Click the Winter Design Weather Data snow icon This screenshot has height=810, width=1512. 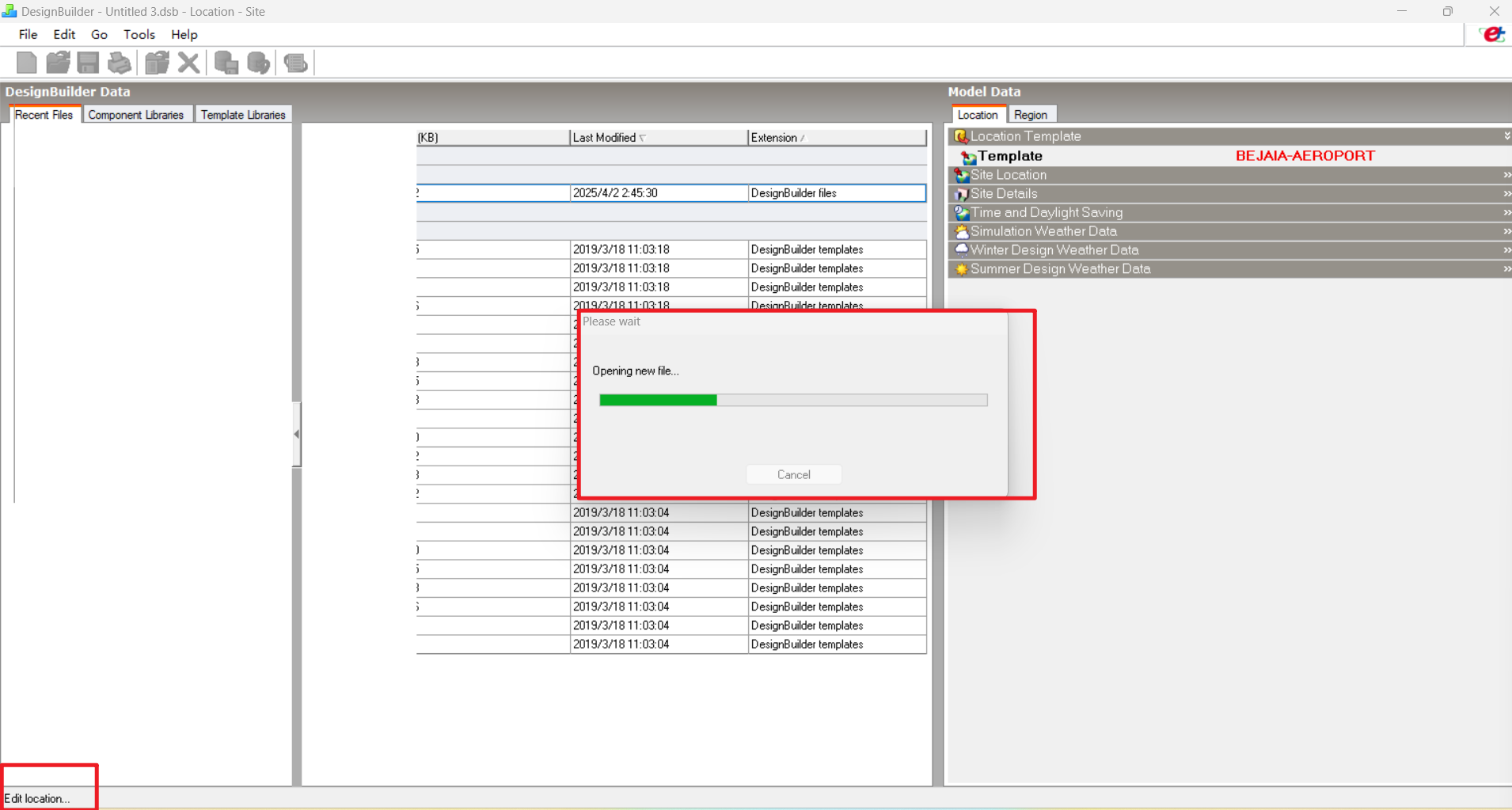(961, 250)
